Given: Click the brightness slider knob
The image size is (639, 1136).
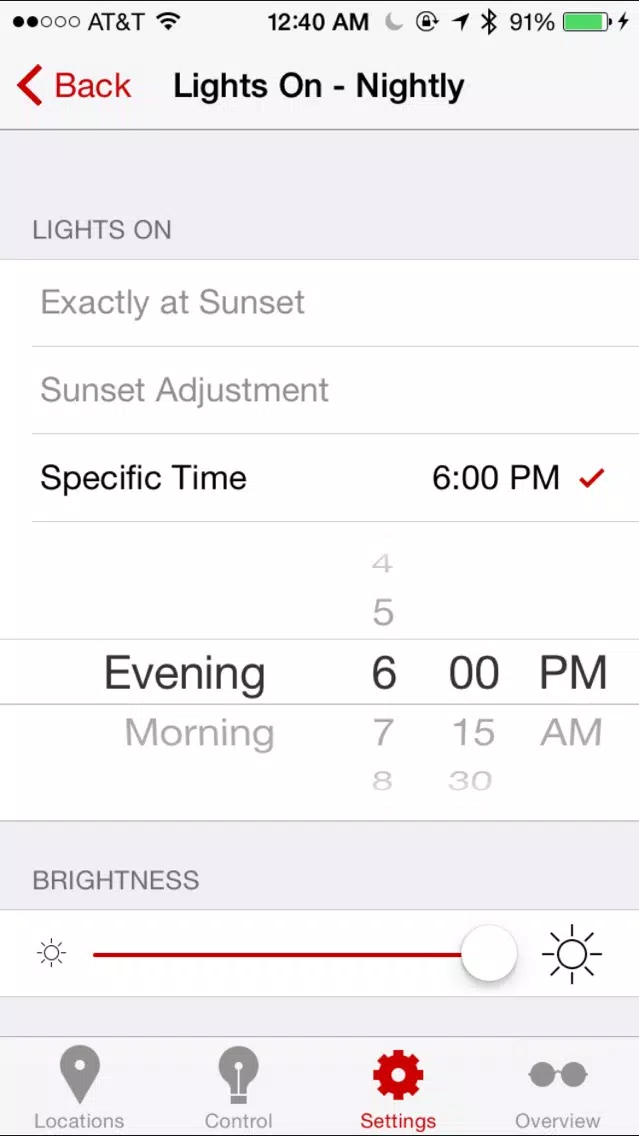Looking at the screenshot, I should coord(489,953).
